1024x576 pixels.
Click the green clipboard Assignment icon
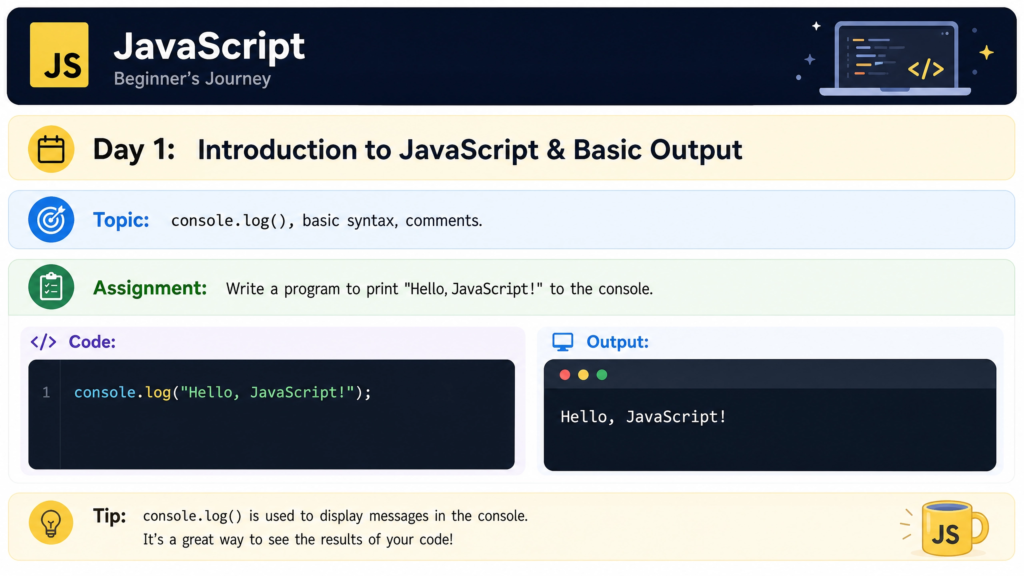coord(51,287)
